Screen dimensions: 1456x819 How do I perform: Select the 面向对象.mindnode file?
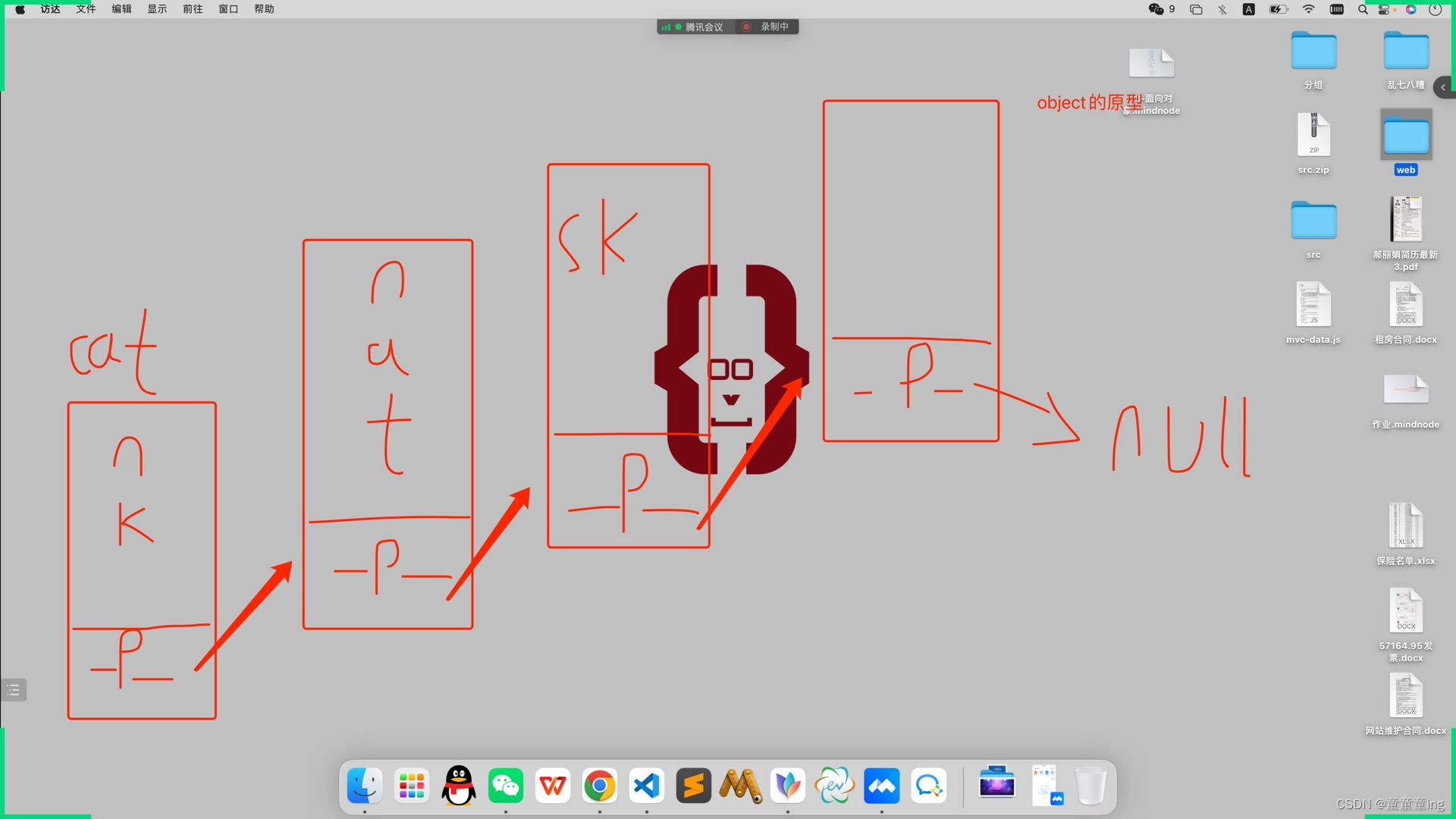pos(1151,81)
